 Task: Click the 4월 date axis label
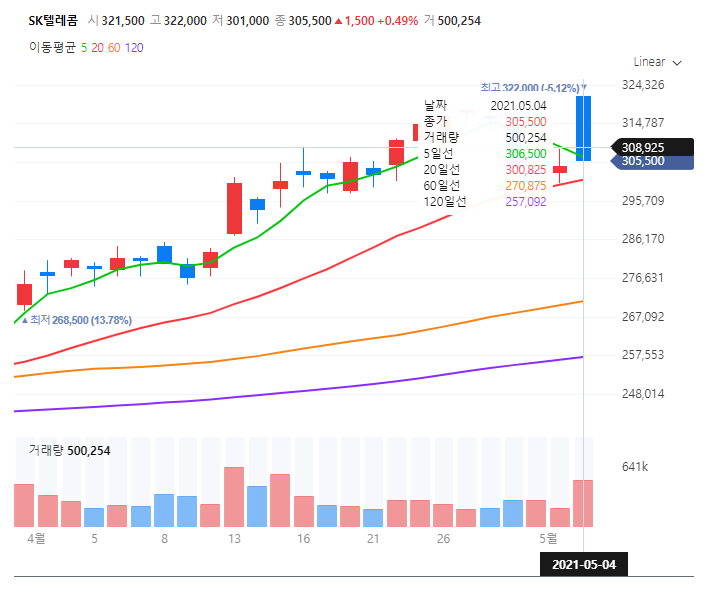(x=36, y=538)
